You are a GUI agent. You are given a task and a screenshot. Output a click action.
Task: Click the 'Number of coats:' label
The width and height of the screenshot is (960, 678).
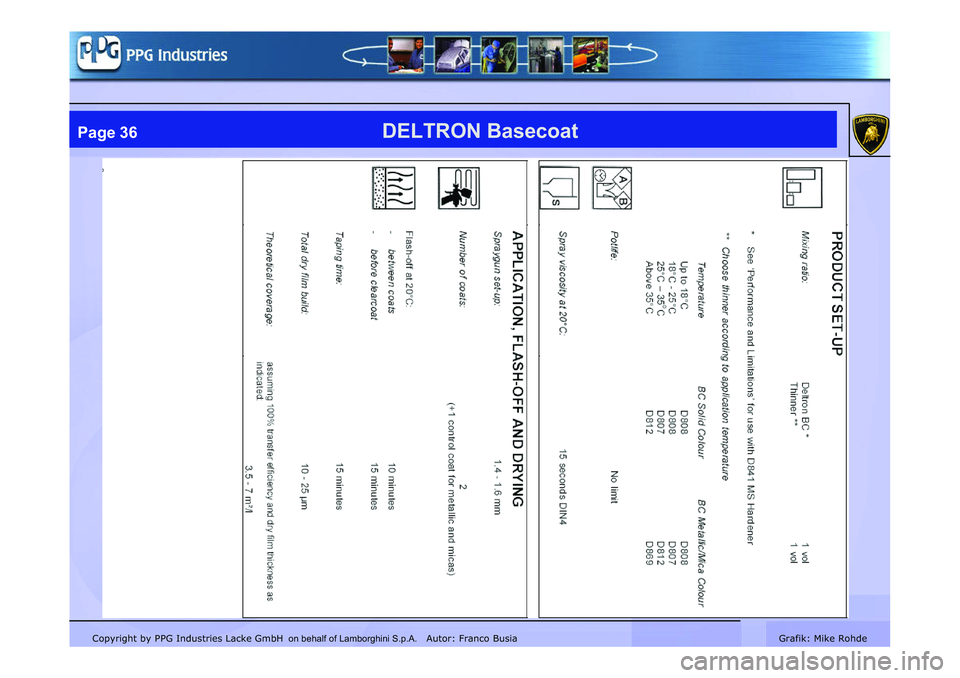[x=463, y=269]
